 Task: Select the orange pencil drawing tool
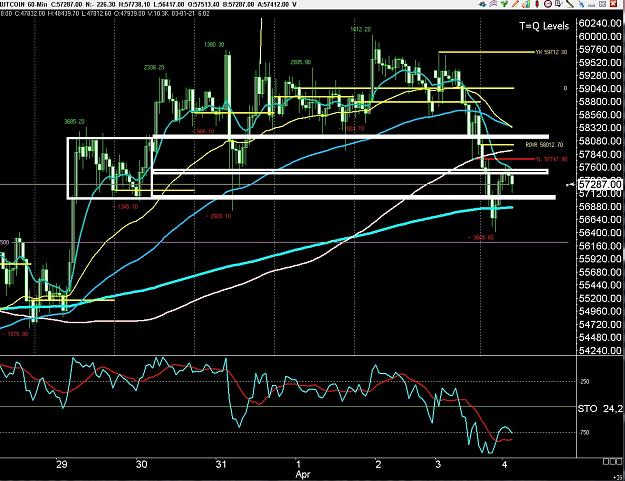pos(515,4)
